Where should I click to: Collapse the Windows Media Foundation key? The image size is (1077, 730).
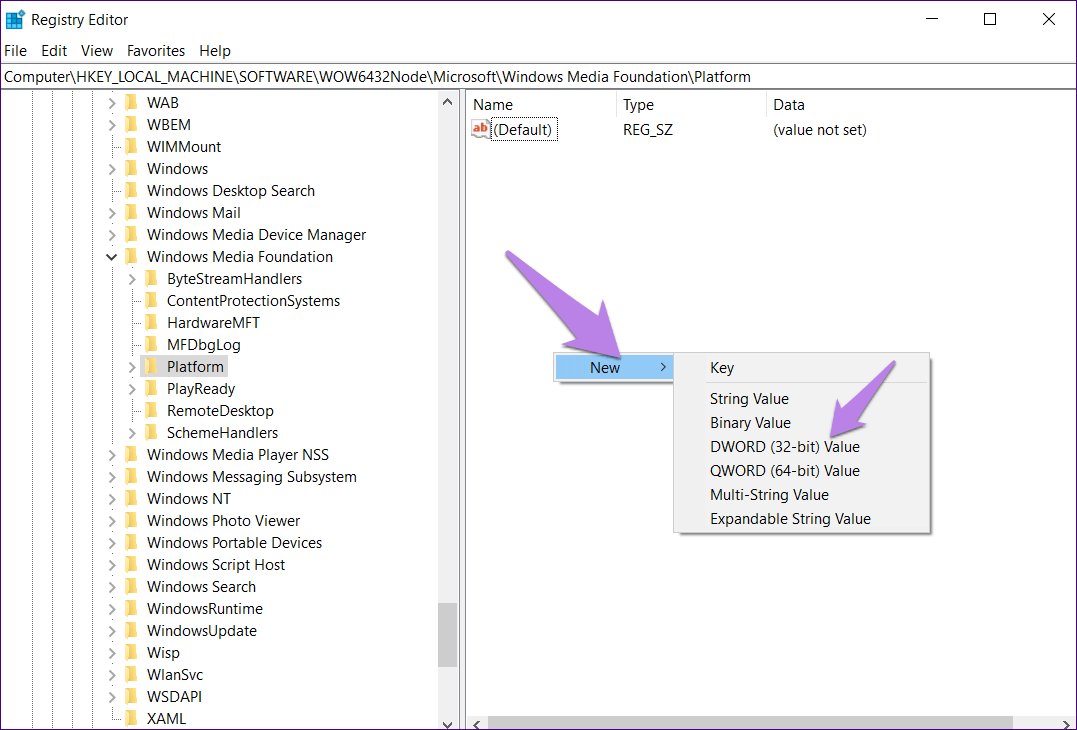(x=111, y=257)
